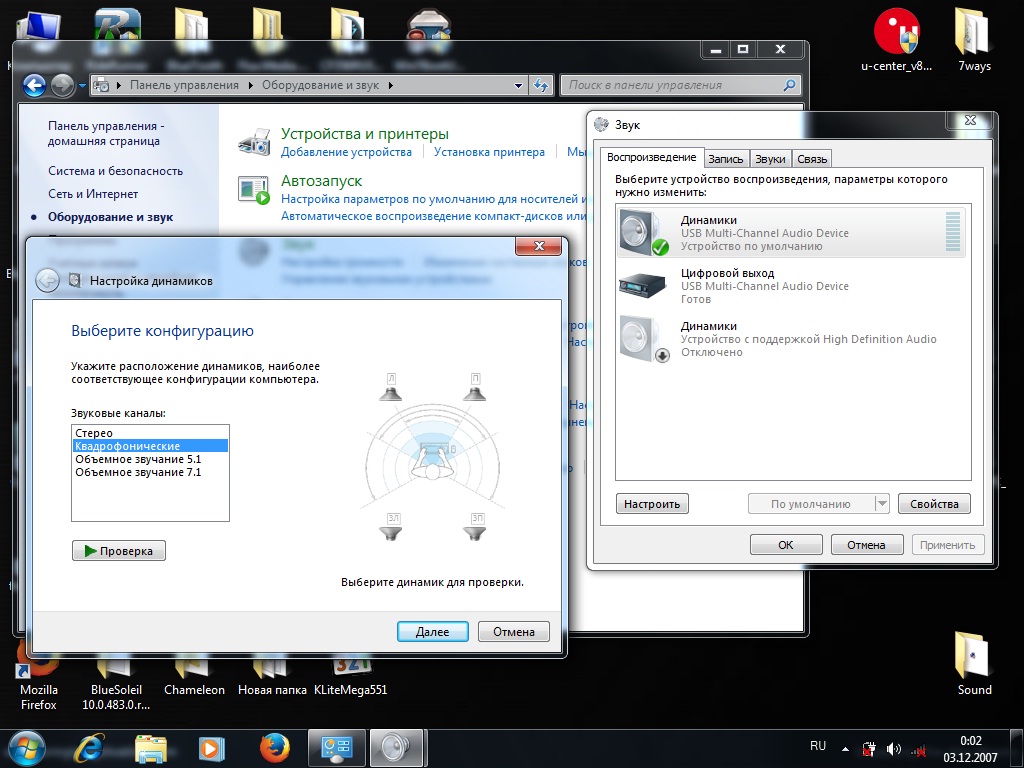Expand the По умолчанию dropdown arrow
The width and height of the screenshot is (1024, 768).
click(x=881, y=504)
